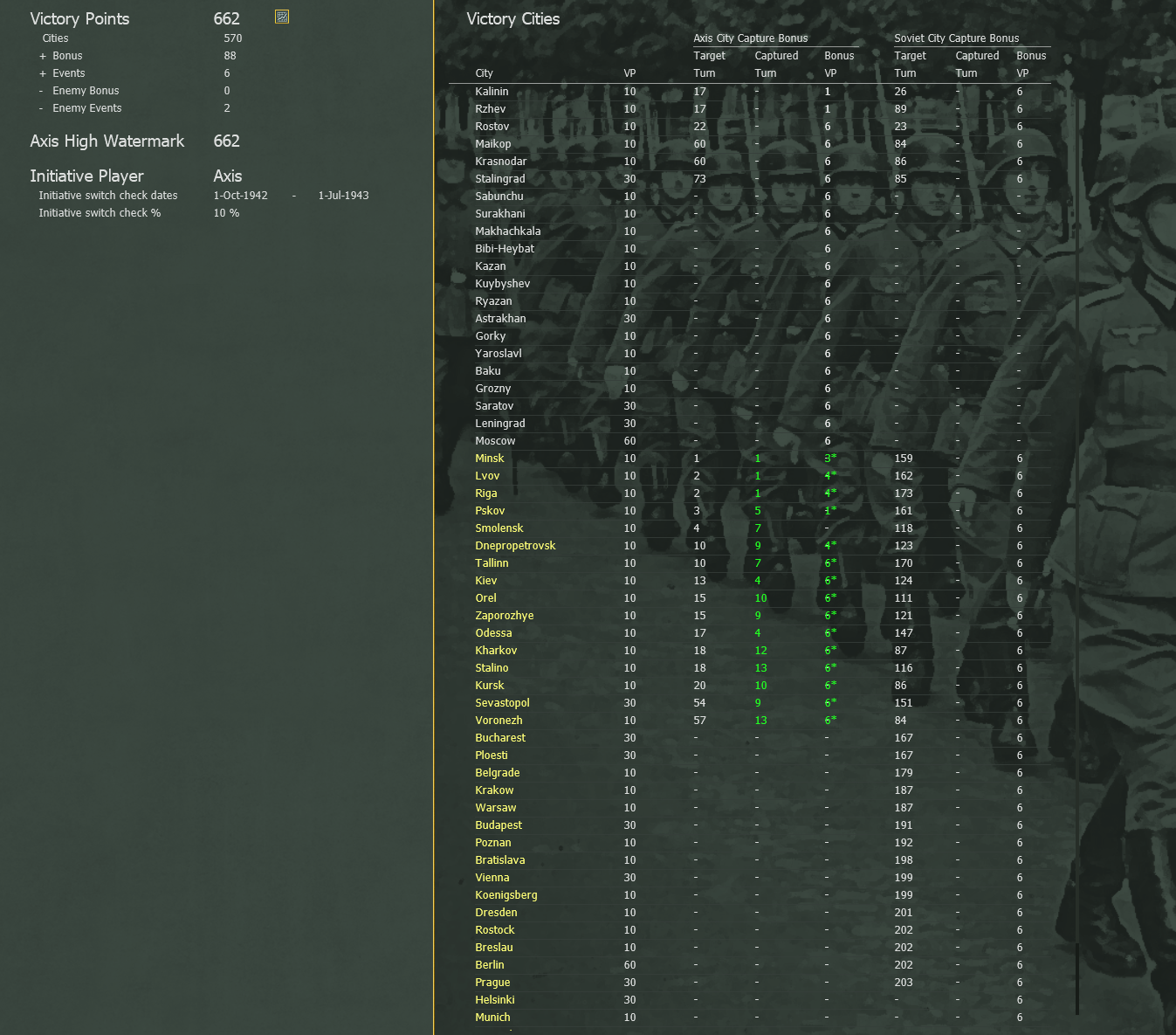Viewport: 1176px width, 1035px height.
Task: Click the Baku city name
Action: 488,371
